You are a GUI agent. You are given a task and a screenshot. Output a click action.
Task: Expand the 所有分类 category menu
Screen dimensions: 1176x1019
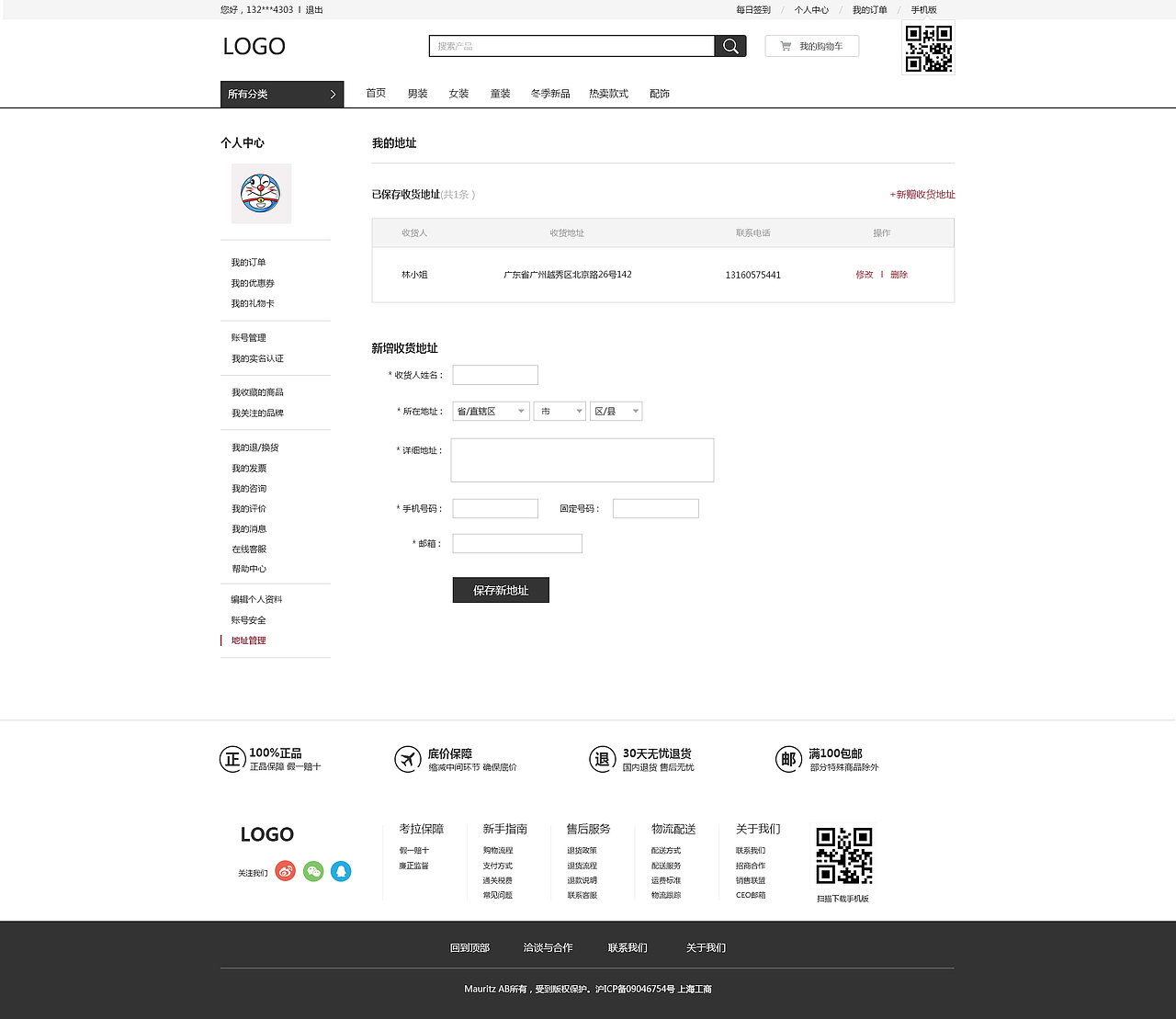point(282,94)
